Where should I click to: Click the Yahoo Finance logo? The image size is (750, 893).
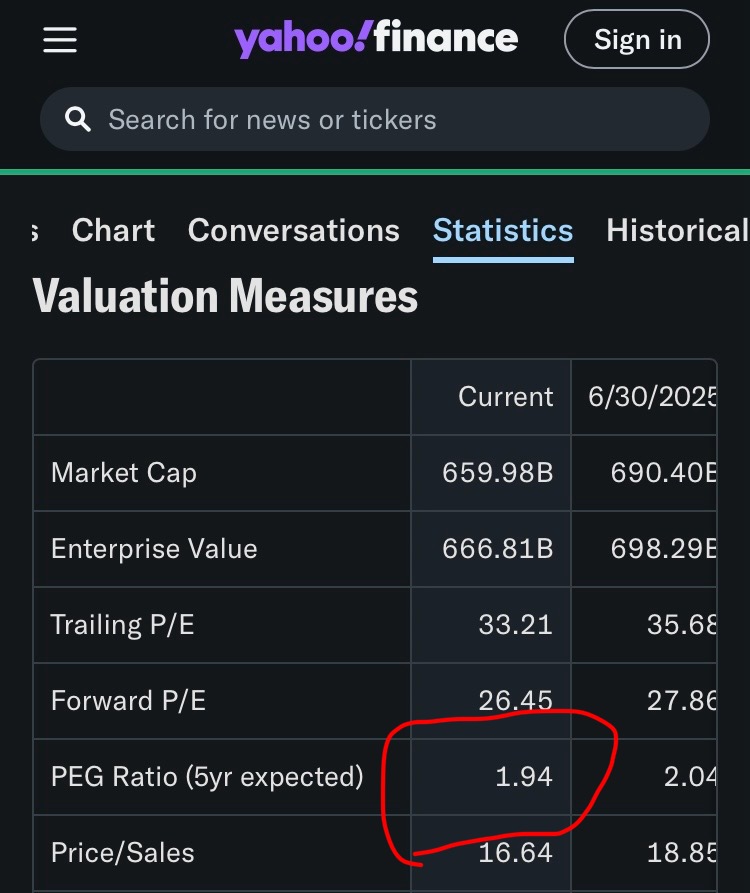coord(376,40)
